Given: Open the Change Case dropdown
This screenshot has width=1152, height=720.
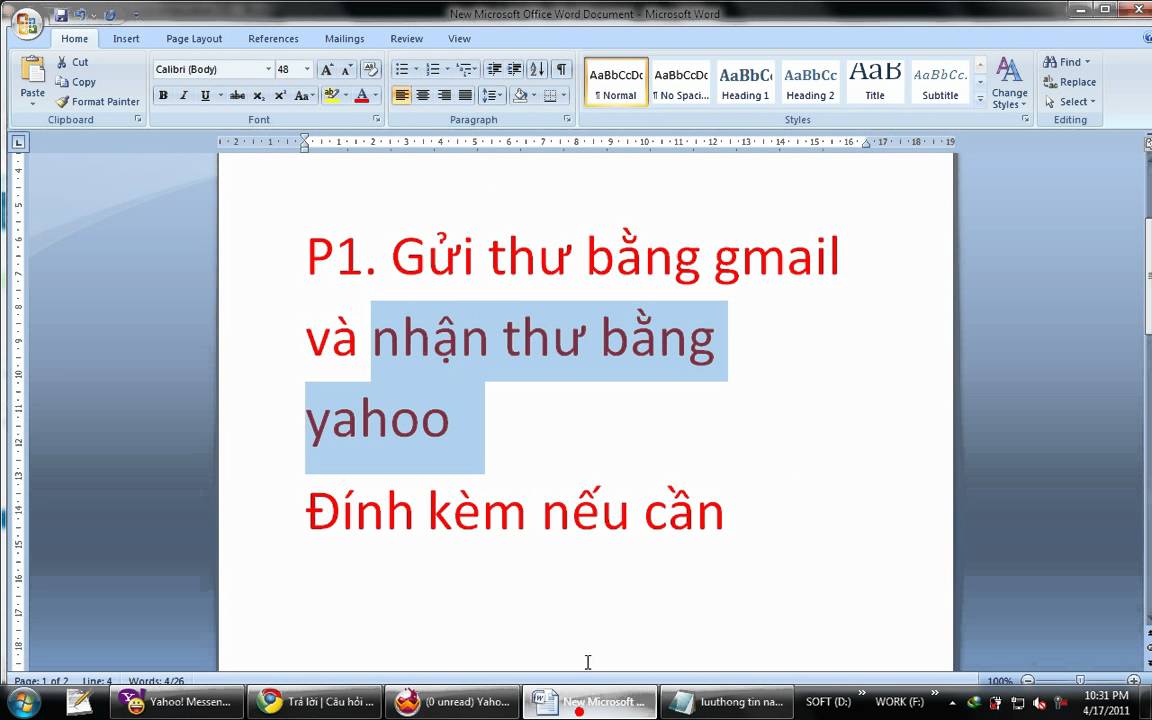Looking at the screenshot, I should click(x=304, y=96).
